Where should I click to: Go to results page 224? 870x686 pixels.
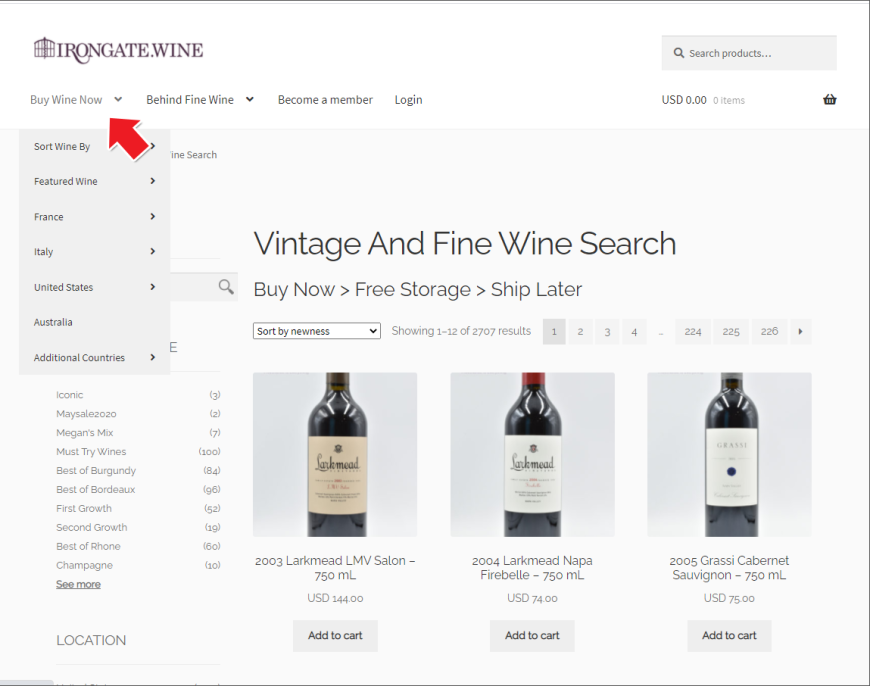click(x=692, y=331)
